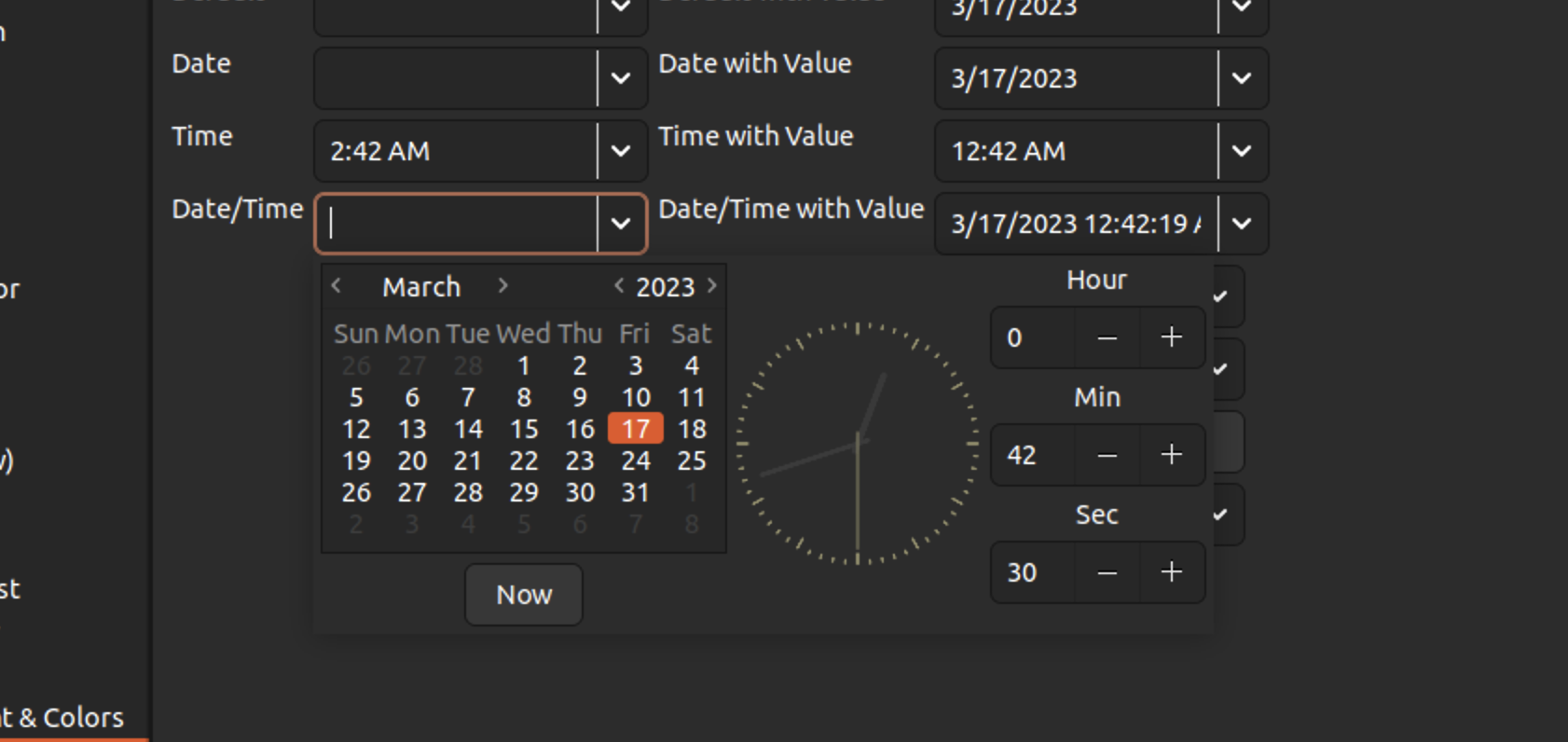Image resolution: width=1568 pixels, height=742 pixels.
Task: Click the Date/Time input field
Action: pos(457,224)
